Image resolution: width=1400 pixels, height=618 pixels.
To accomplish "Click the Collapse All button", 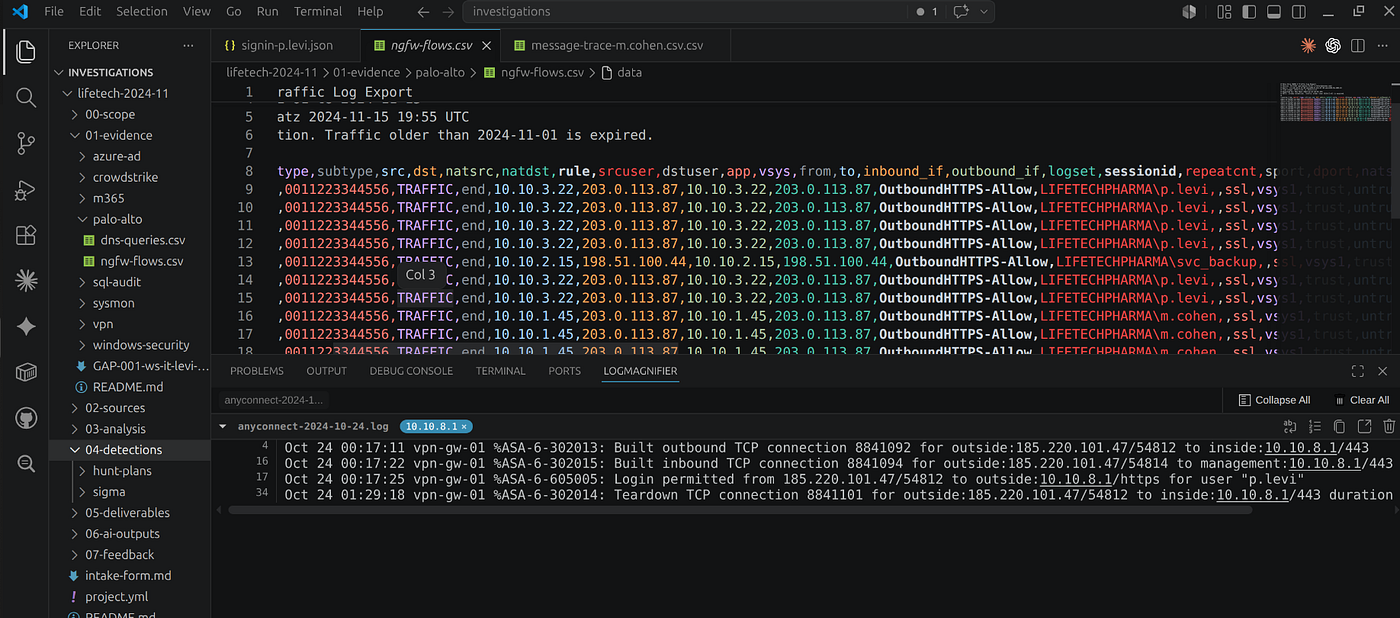I will pos(1274,400).
